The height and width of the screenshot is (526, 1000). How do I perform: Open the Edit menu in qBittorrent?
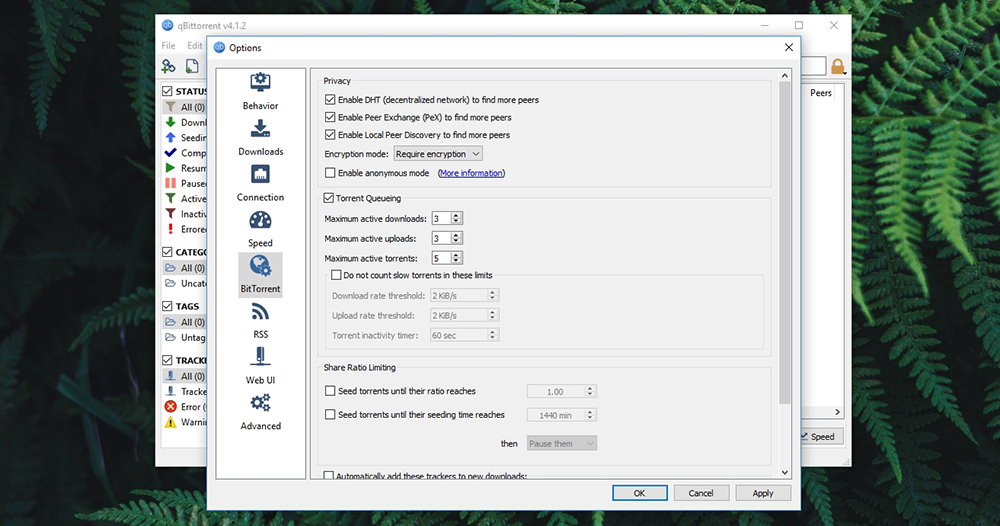(195, 45)
